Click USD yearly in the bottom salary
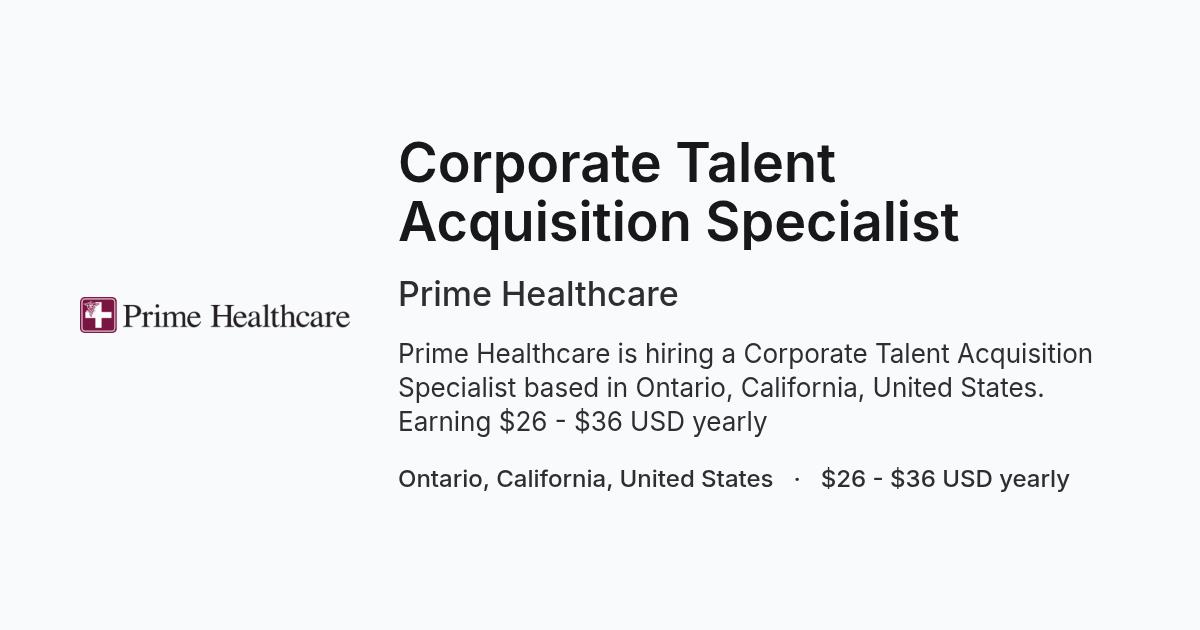Image resolution: width=1200 pixels, height=630 pixels. click(x=1006, y=479)
